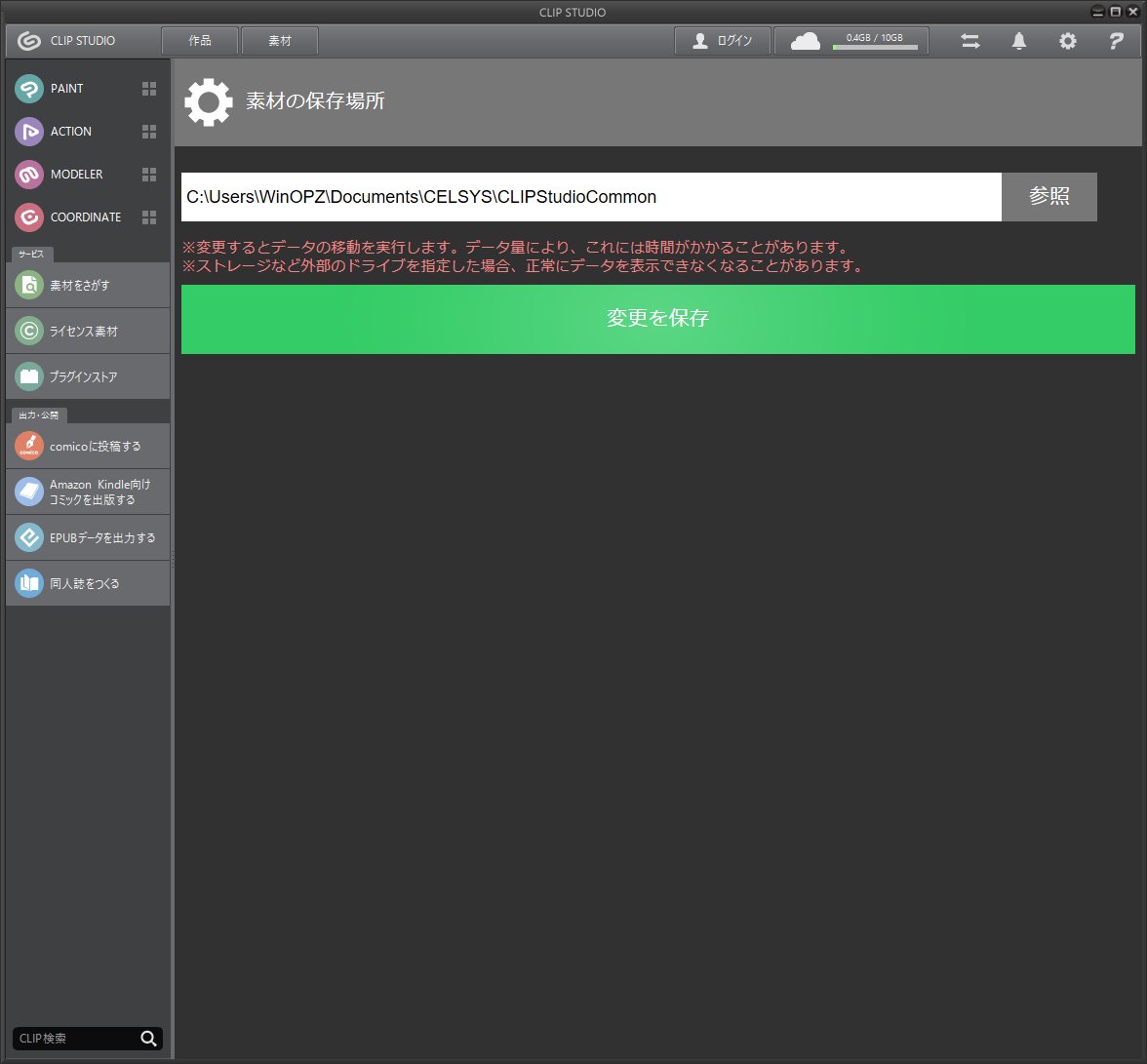The width and height of the screenshot is (1147, 1064).
Task: Open settings gear icon in top bar
Action: [x=1068, y=41]
